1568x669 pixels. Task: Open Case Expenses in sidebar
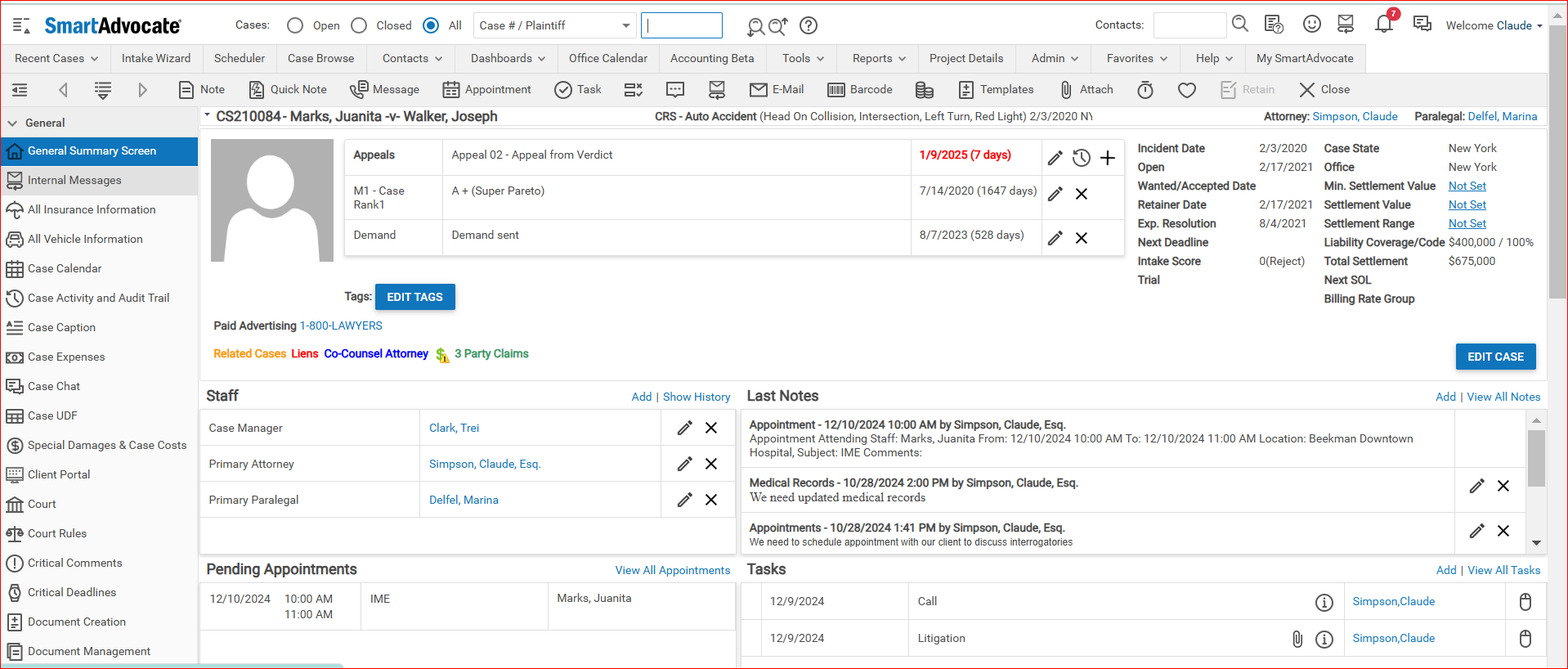click(x=99, y=357)
